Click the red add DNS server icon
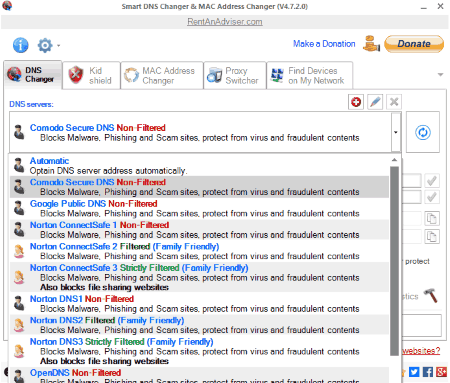 pyautogui.click(x=356, y=102)
